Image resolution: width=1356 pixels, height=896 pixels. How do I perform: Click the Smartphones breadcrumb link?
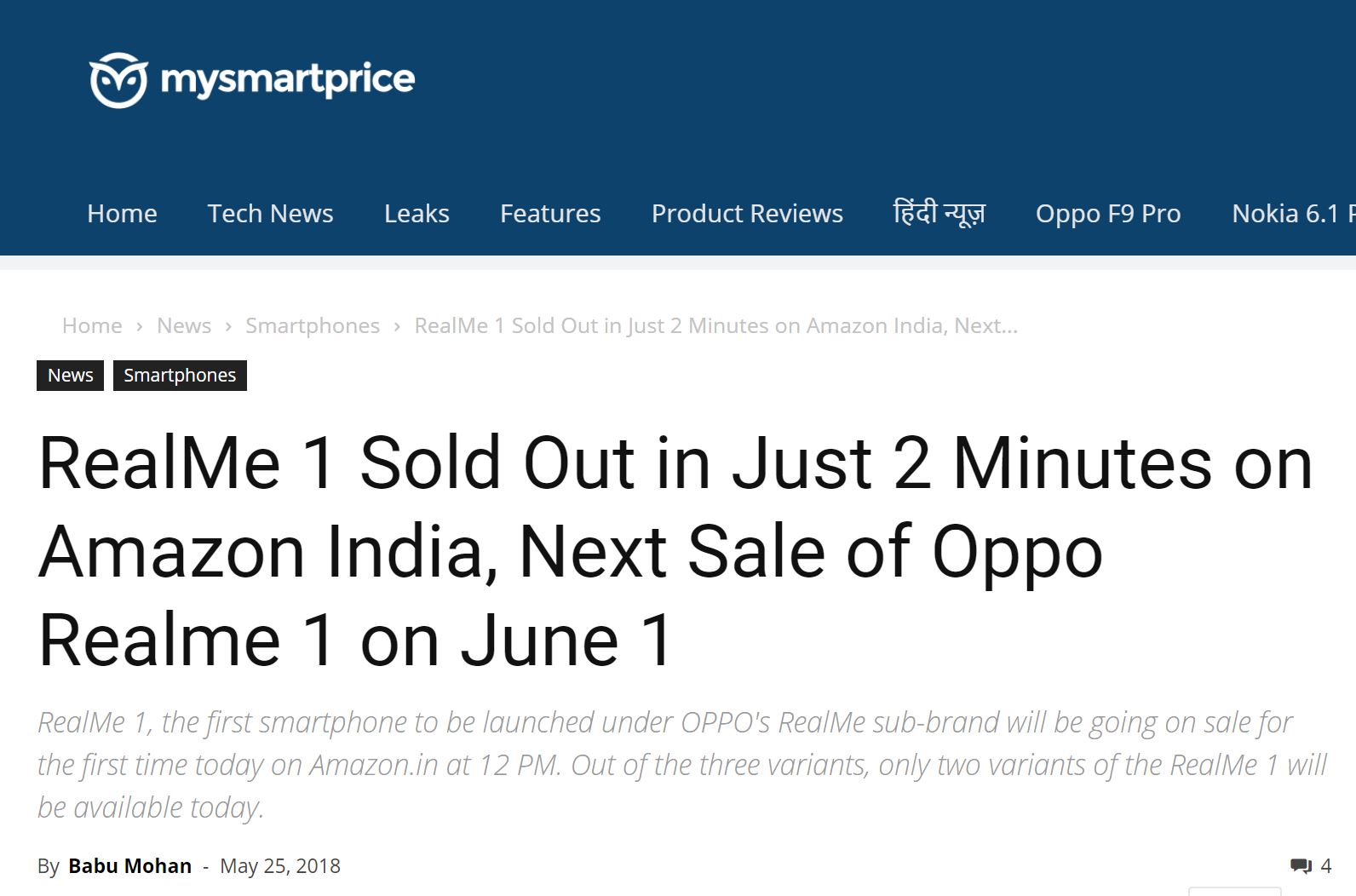313,325
